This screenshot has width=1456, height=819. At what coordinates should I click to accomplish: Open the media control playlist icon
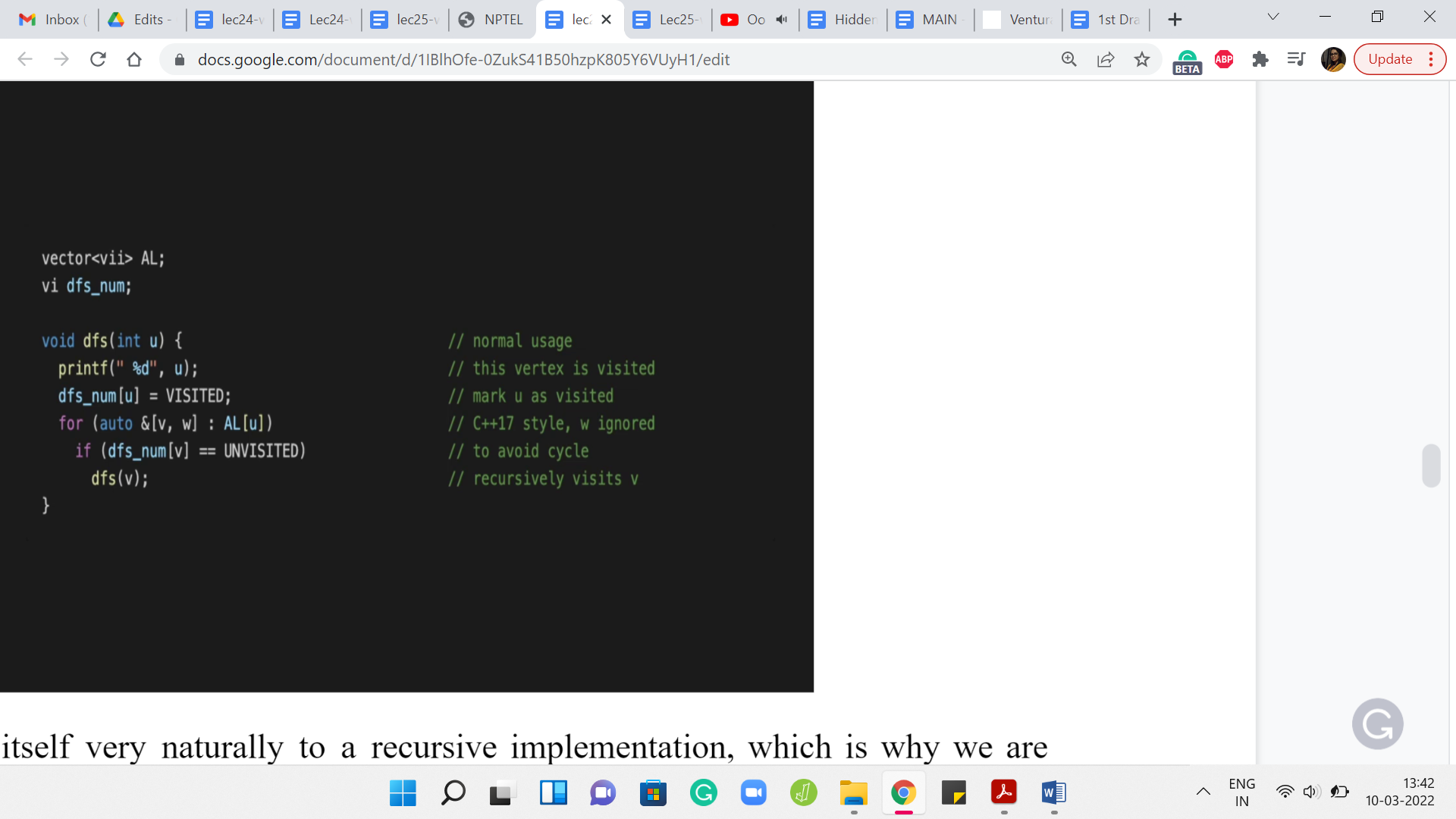click(1296, 59)
